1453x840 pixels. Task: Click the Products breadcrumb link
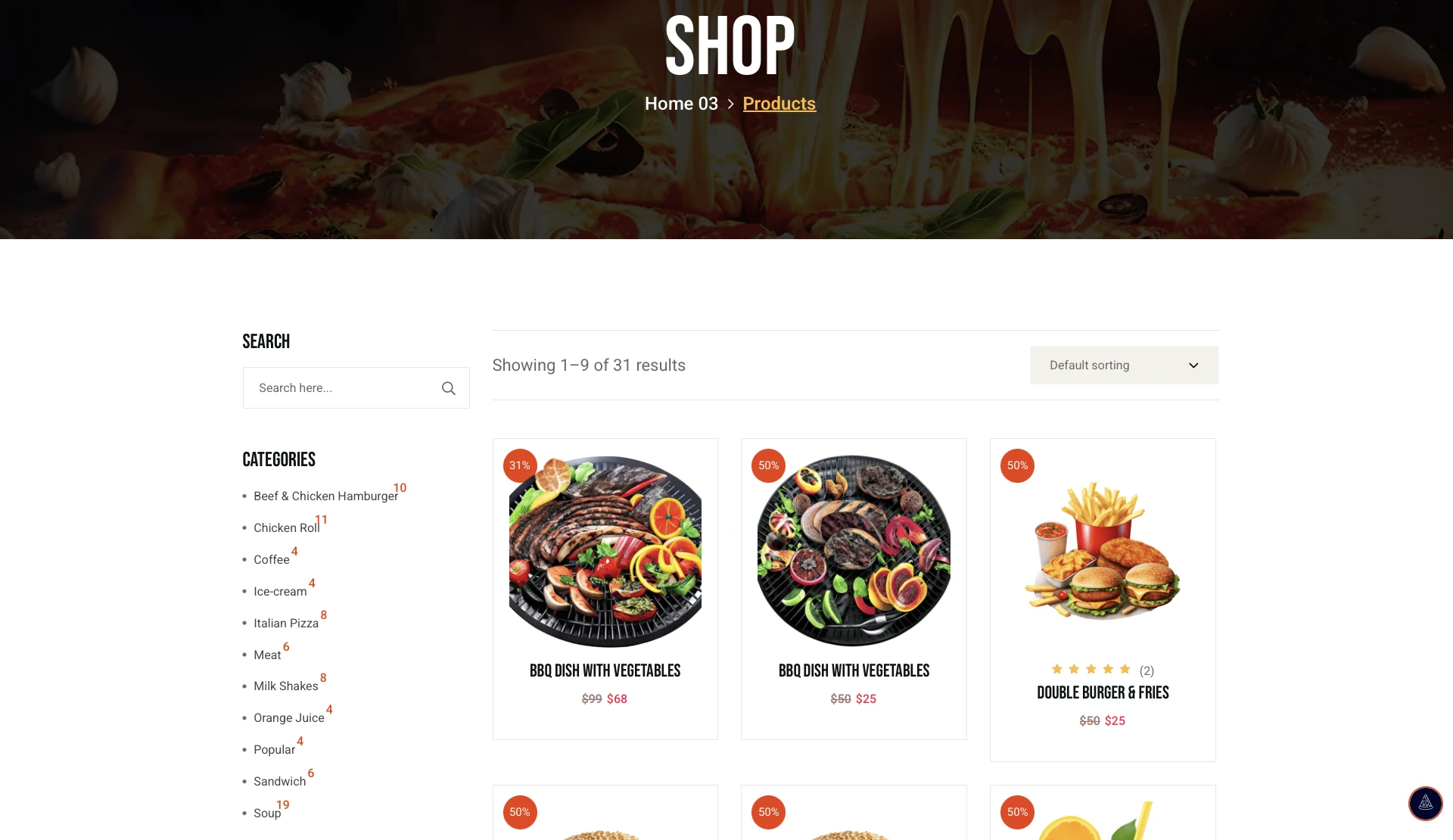point(779,104)
